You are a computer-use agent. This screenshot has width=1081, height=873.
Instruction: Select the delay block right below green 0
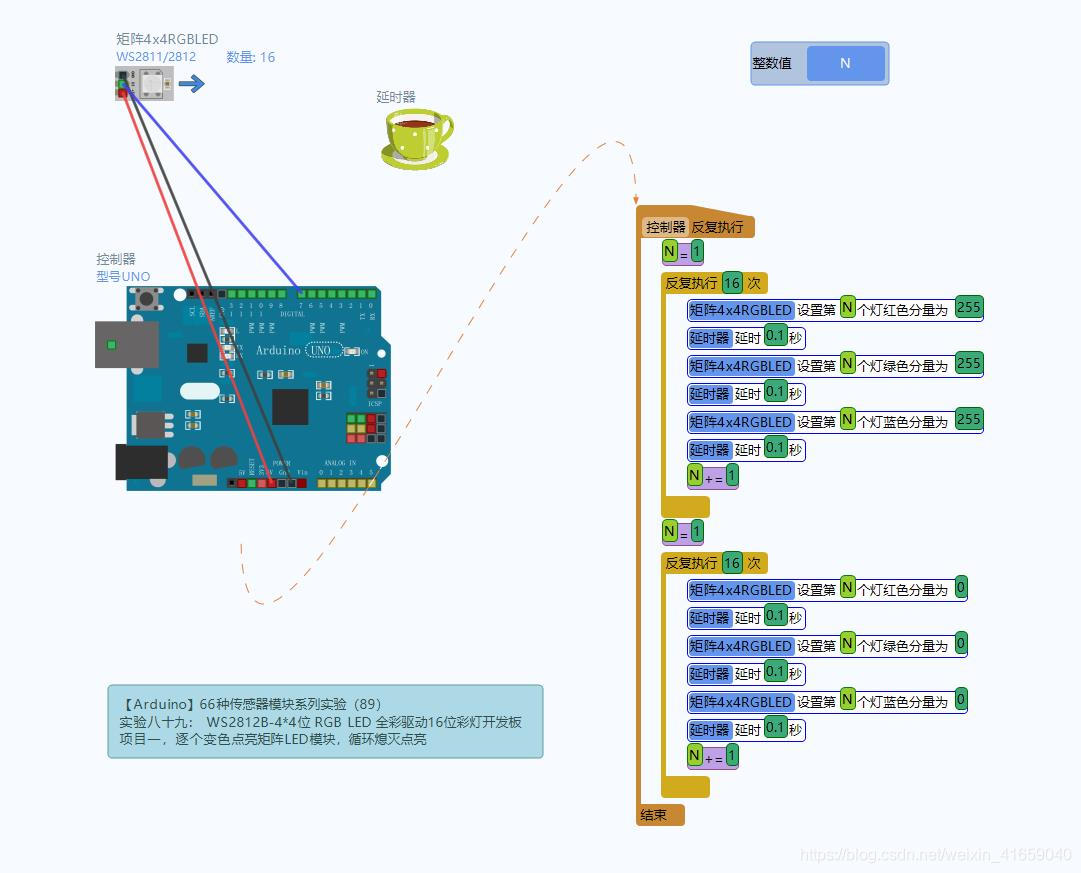(x=746, y=673)
